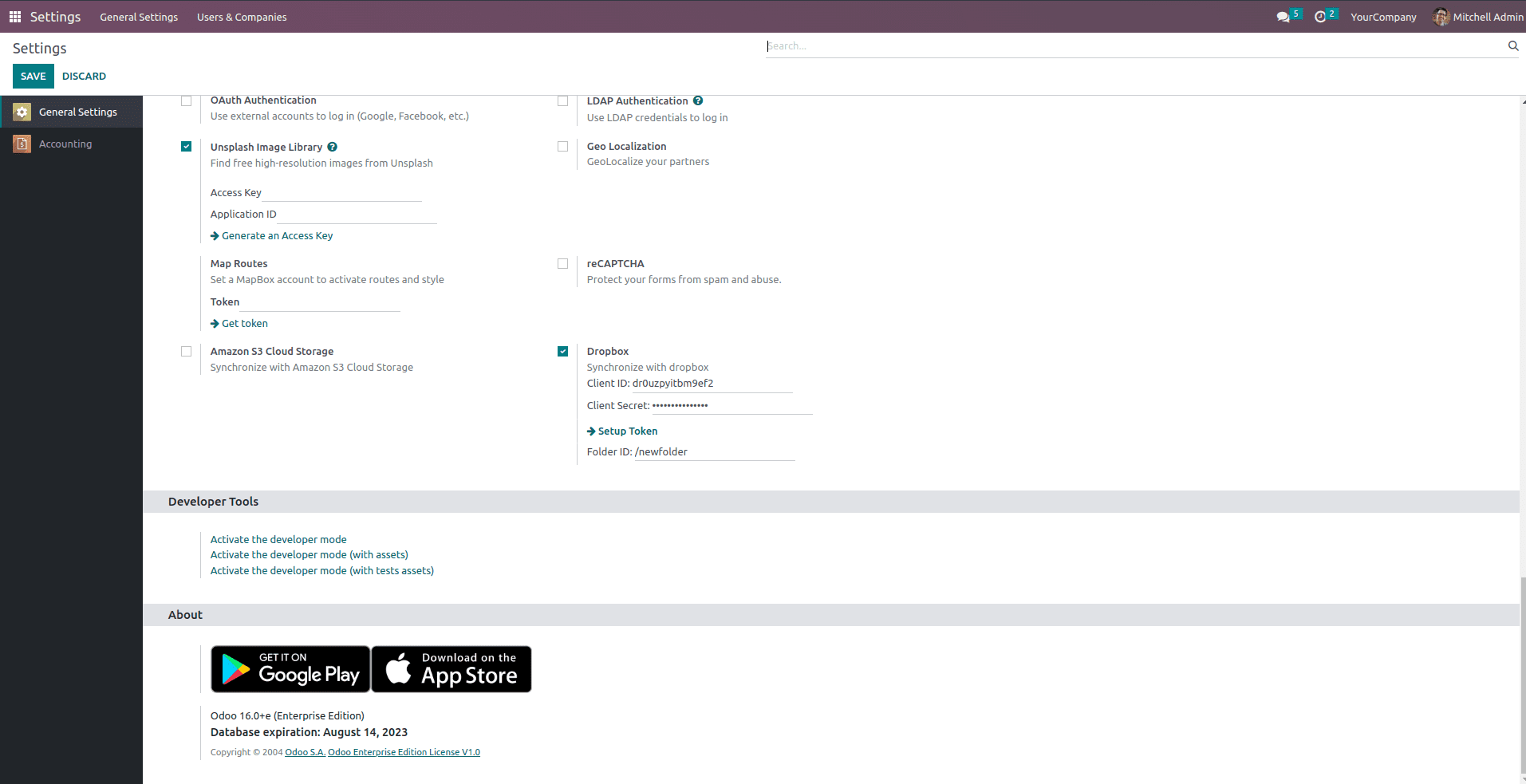Disable the Dropbox synchronization checkbox
The width and height of the screenshot is (1526, 784).
coord(562,351)
